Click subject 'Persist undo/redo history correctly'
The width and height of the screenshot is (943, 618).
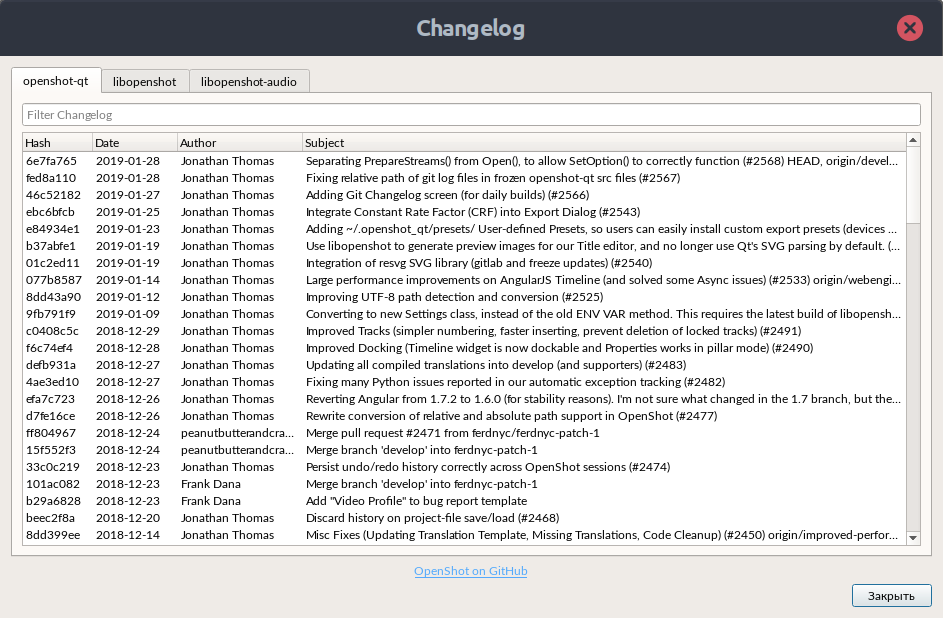488,467
